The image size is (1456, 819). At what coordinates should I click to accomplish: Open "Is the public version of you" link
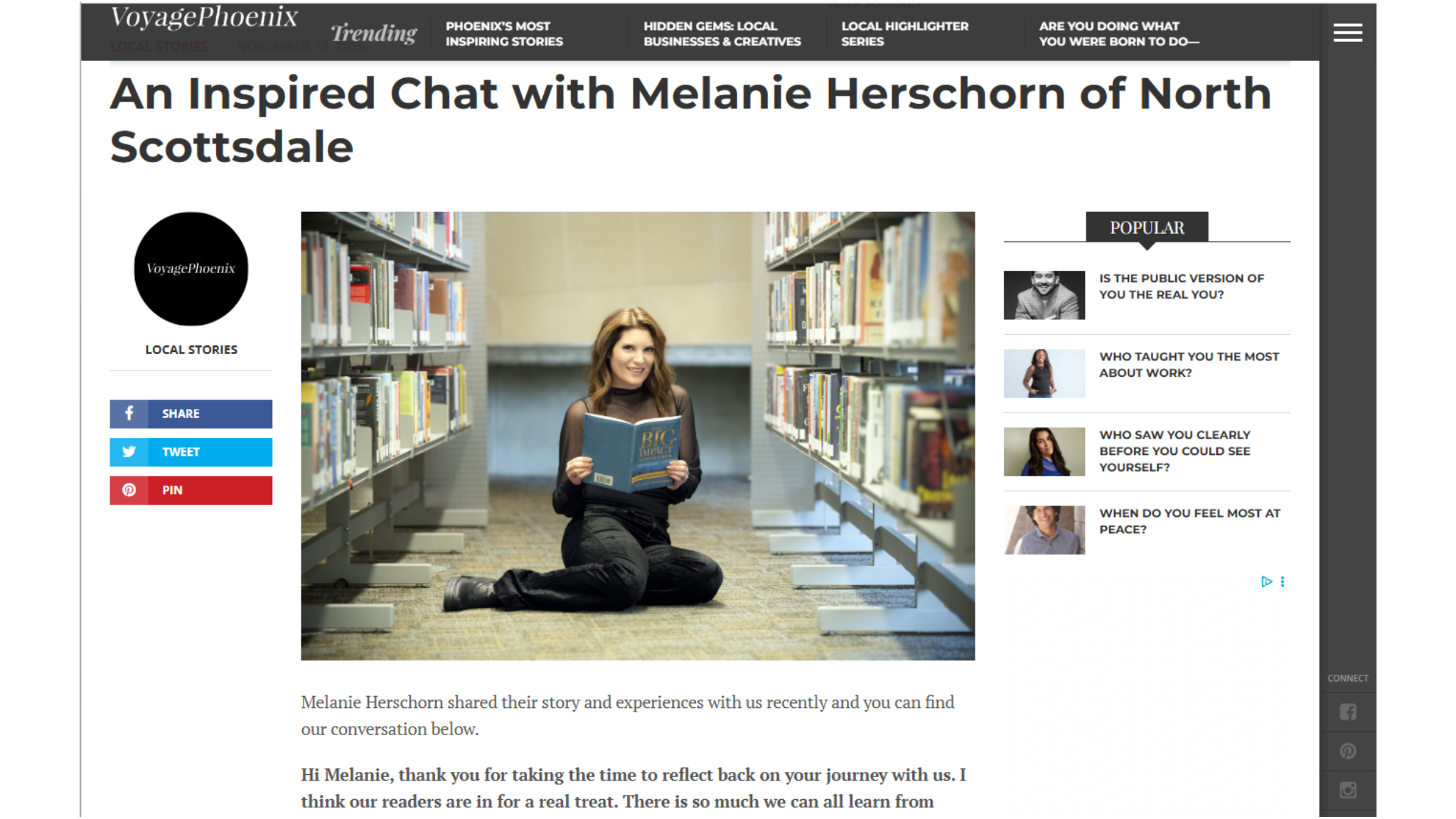(1181, 287)
